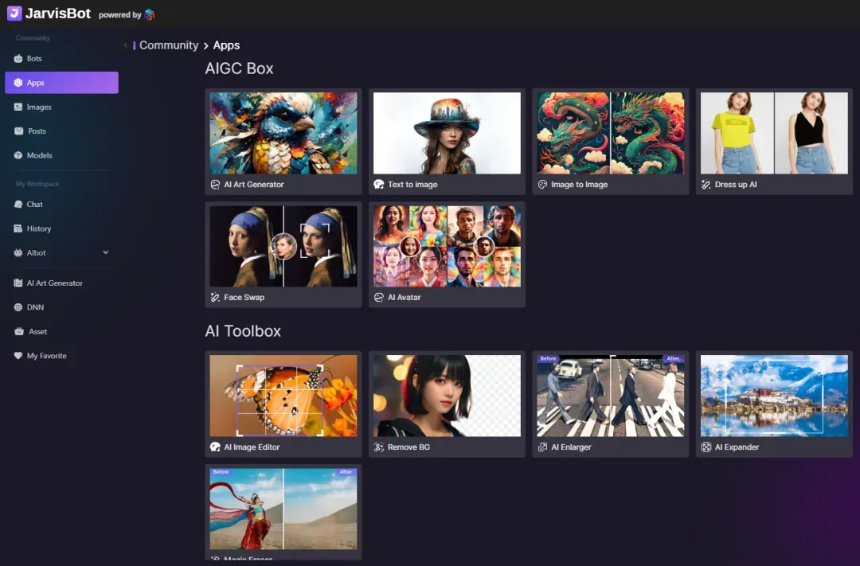Open the Image to Image dragon thumbnail
Viewport: 860px width, 566px height.
coord(610,133)
